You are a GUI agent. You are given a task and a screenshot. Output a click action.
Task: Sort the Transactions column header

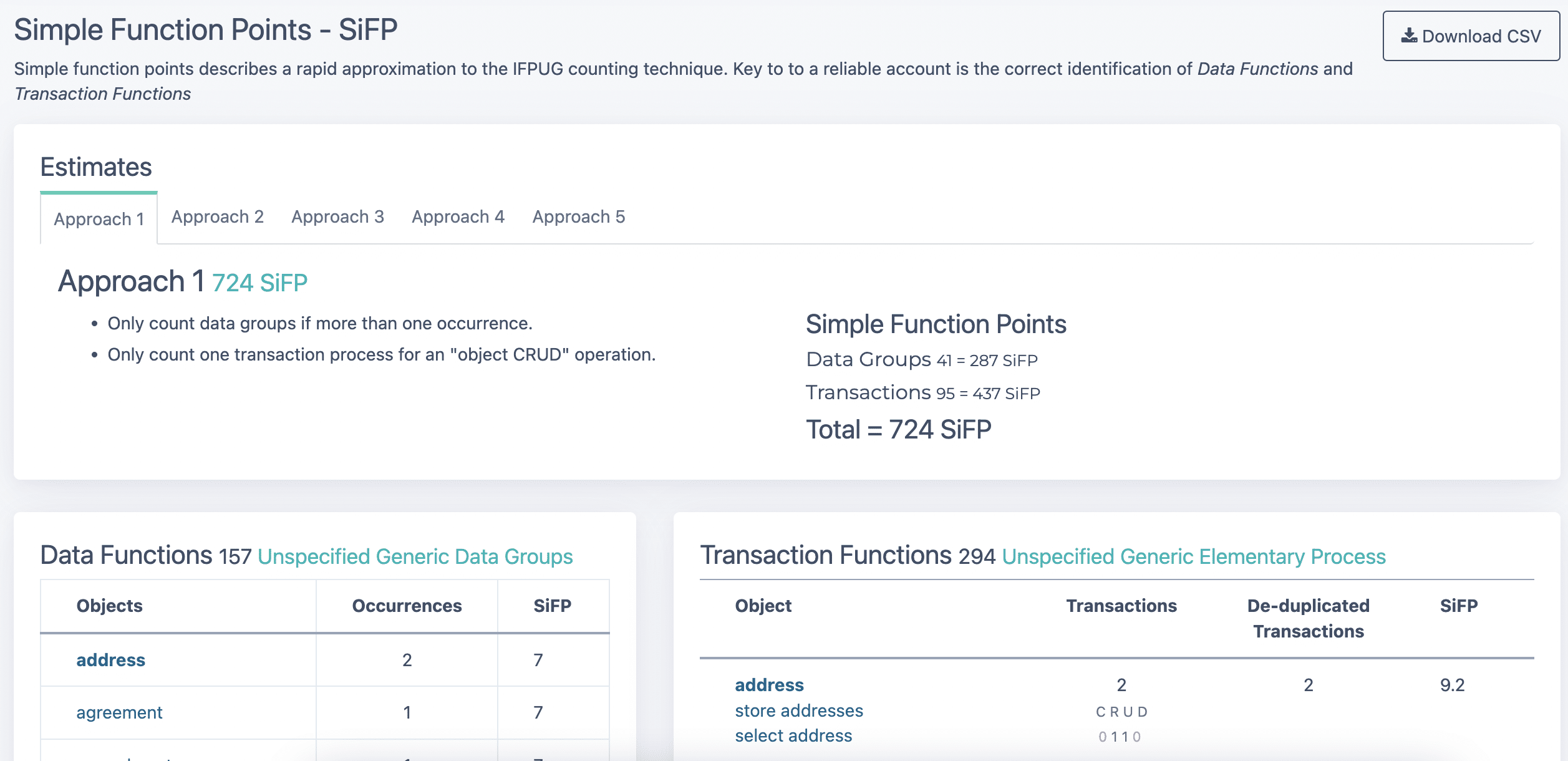coord(1121,606)
